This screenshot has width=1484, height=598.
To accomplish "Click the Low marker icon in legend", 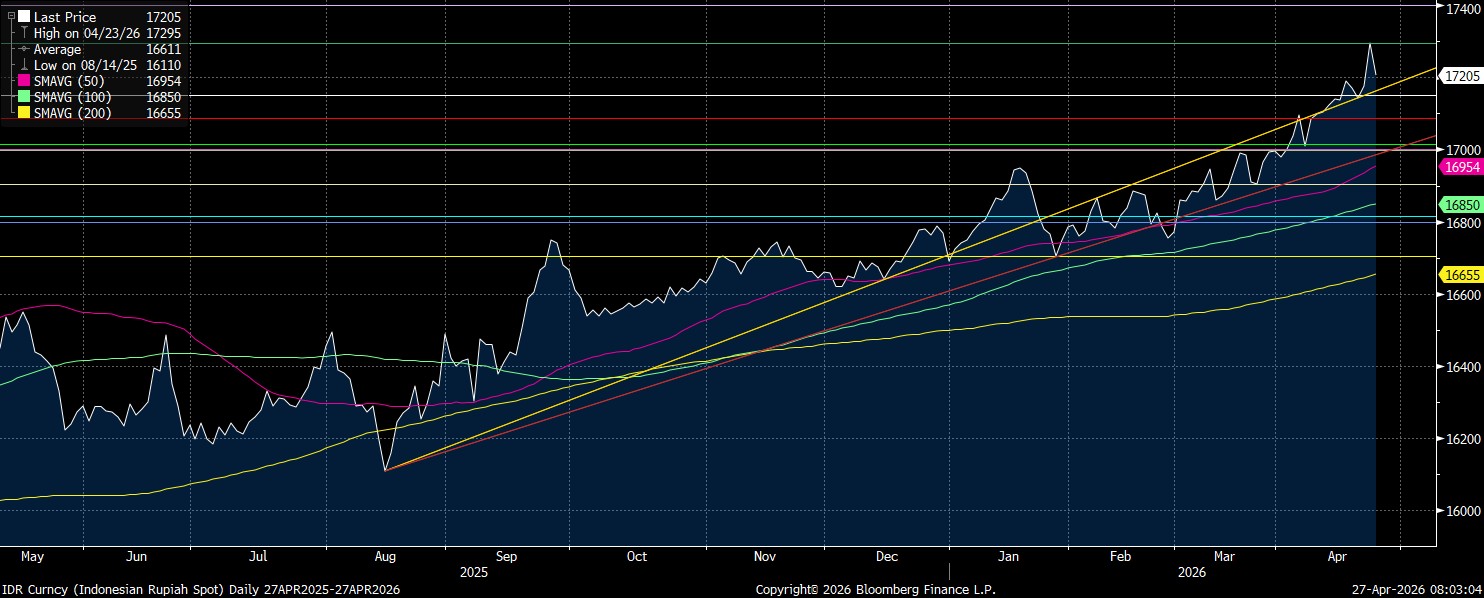I will (24, 65).
